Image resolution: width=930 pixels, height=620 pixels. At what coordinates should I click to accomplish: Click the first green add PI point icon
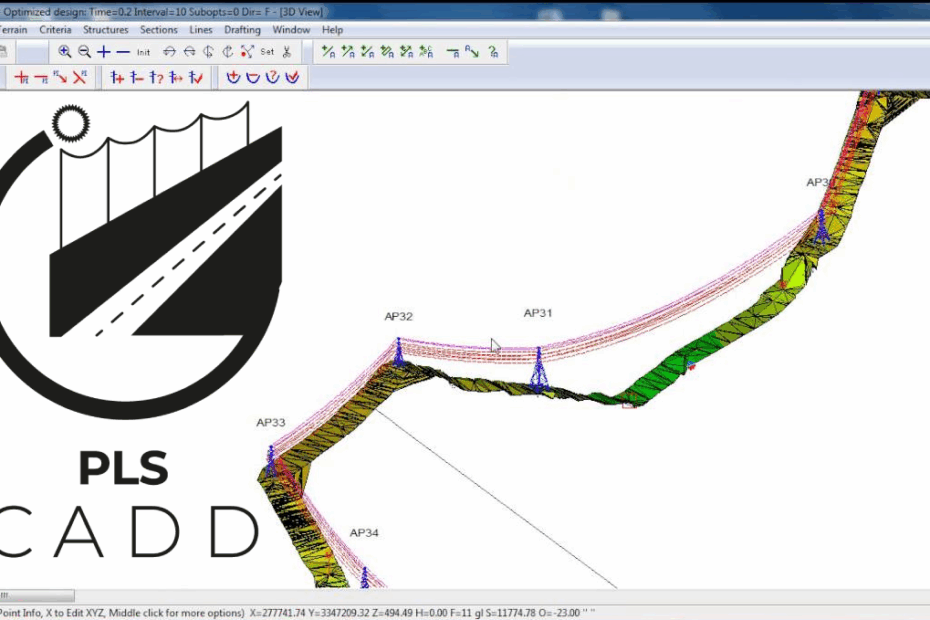pyautogui.click(x=328, y=52)
